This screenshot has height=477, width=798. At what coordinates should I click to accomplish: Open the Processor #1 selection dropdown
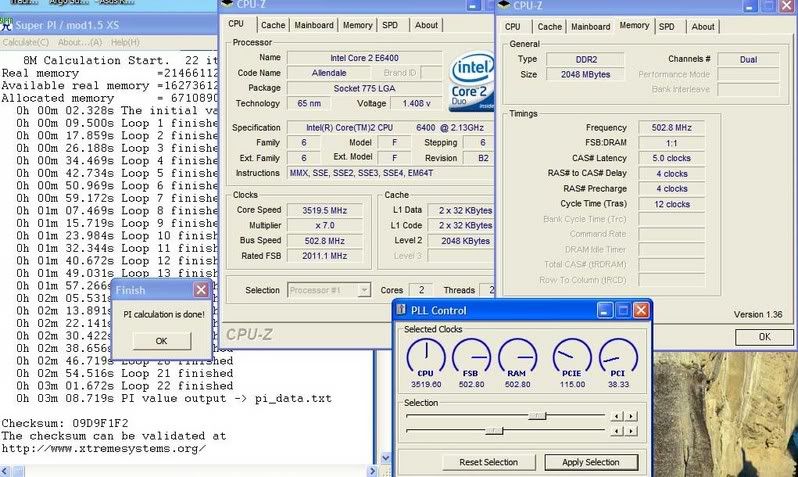click(x=364, y=290)
